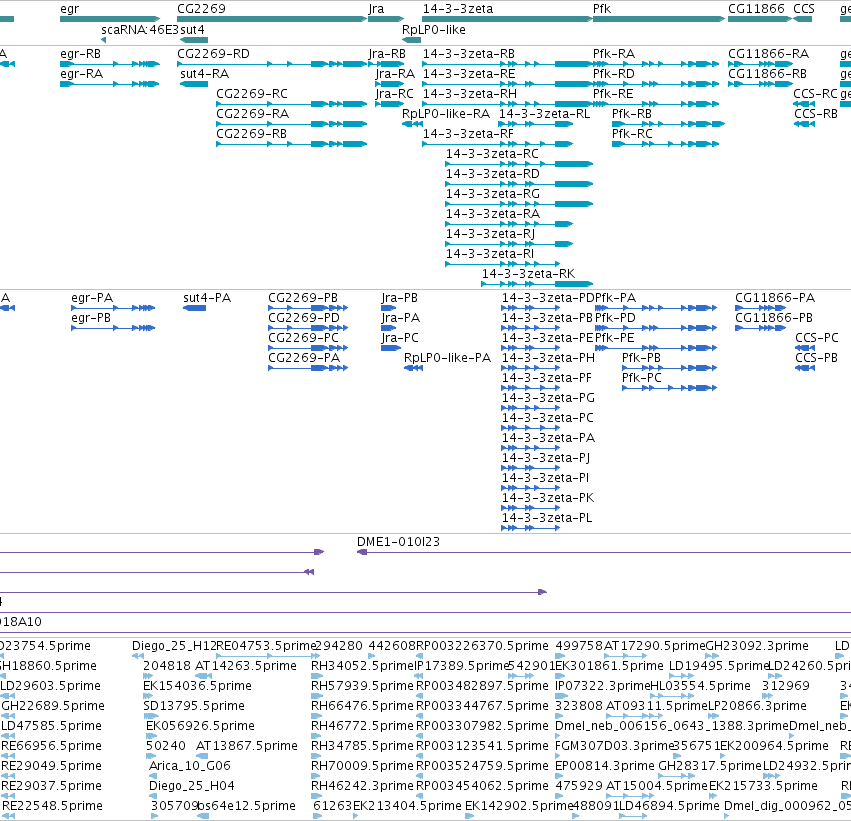Image resolution: width=851 pixels, height=821 pixels.
Task: Select protein 14-3-3zeta-PL
Action: [530, 528]
